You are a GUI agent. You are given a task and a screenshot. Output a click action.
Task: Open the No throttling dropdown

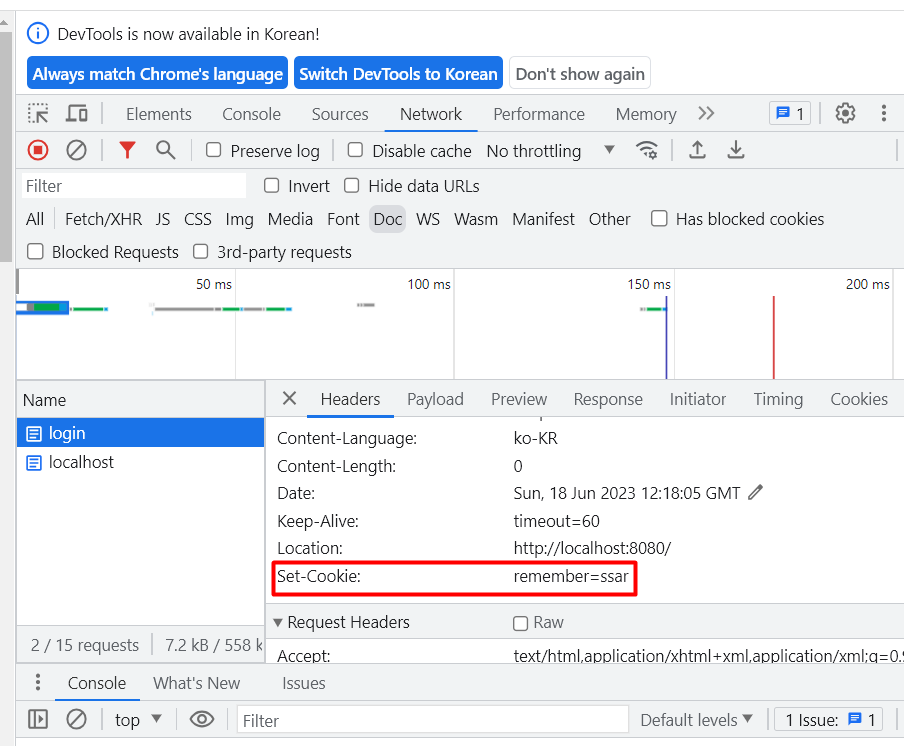(550, 151)
